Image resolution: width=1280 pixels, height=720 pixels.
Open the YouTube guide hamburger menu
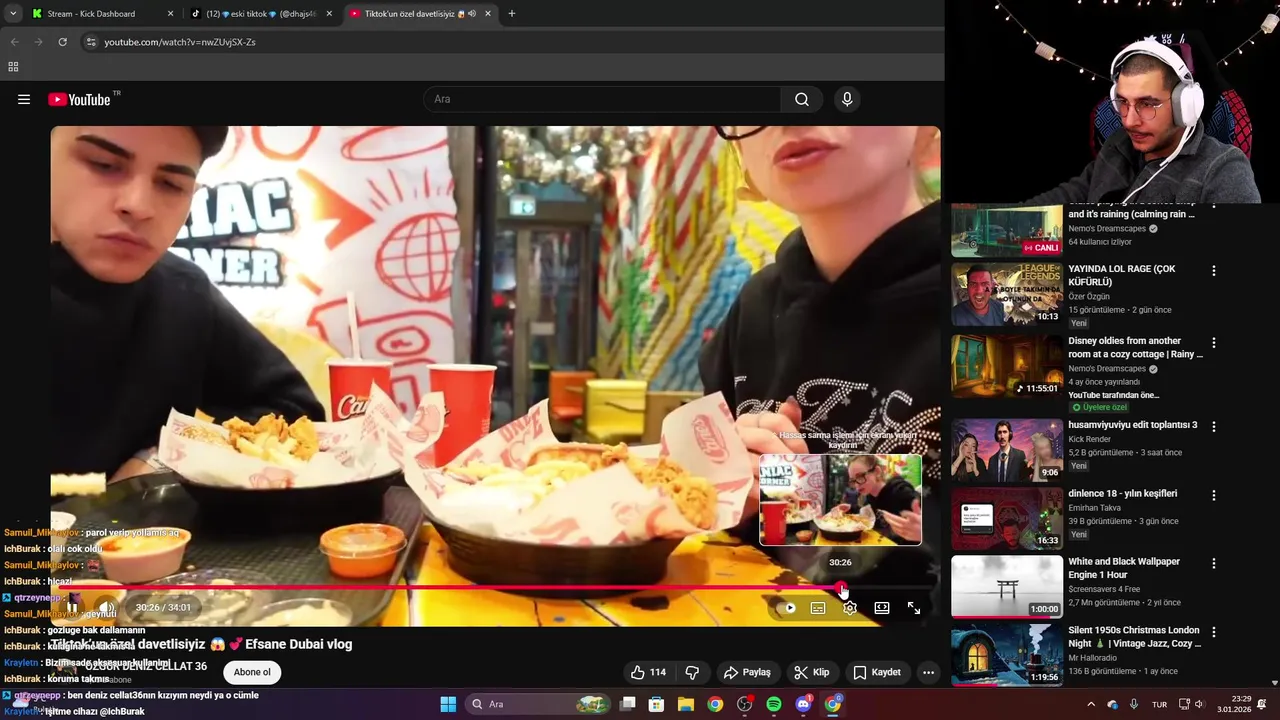click(24, 99)
